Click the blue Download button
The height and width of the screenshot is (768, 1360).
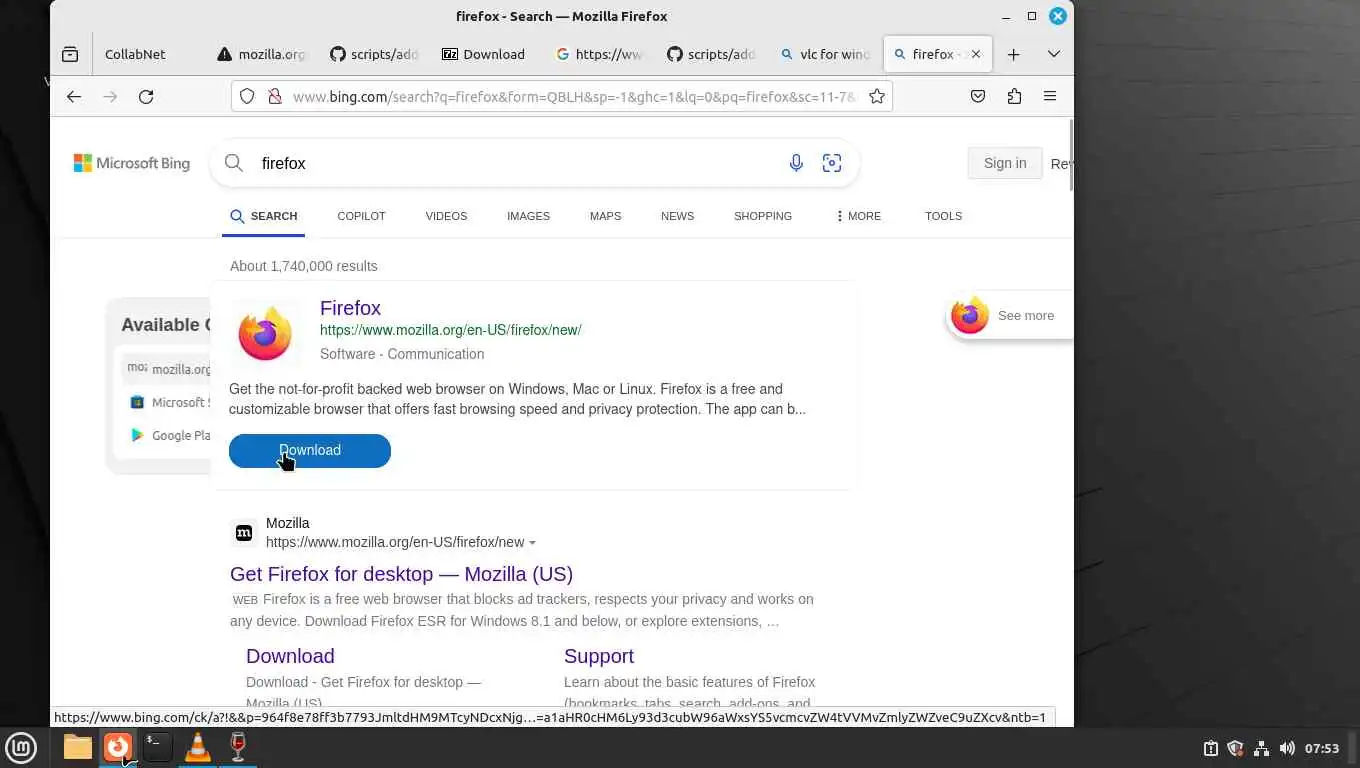point(310,450)
